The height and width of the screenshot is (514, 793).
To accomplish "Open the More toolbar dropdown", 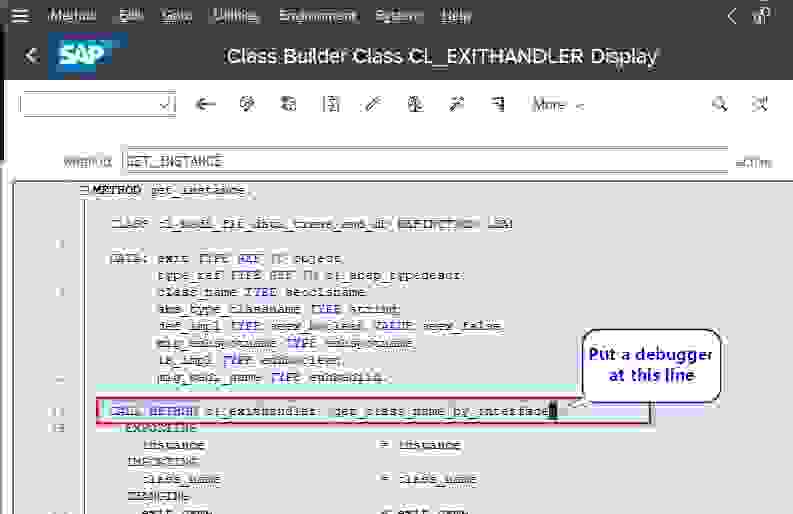I will tap(558, 105).
